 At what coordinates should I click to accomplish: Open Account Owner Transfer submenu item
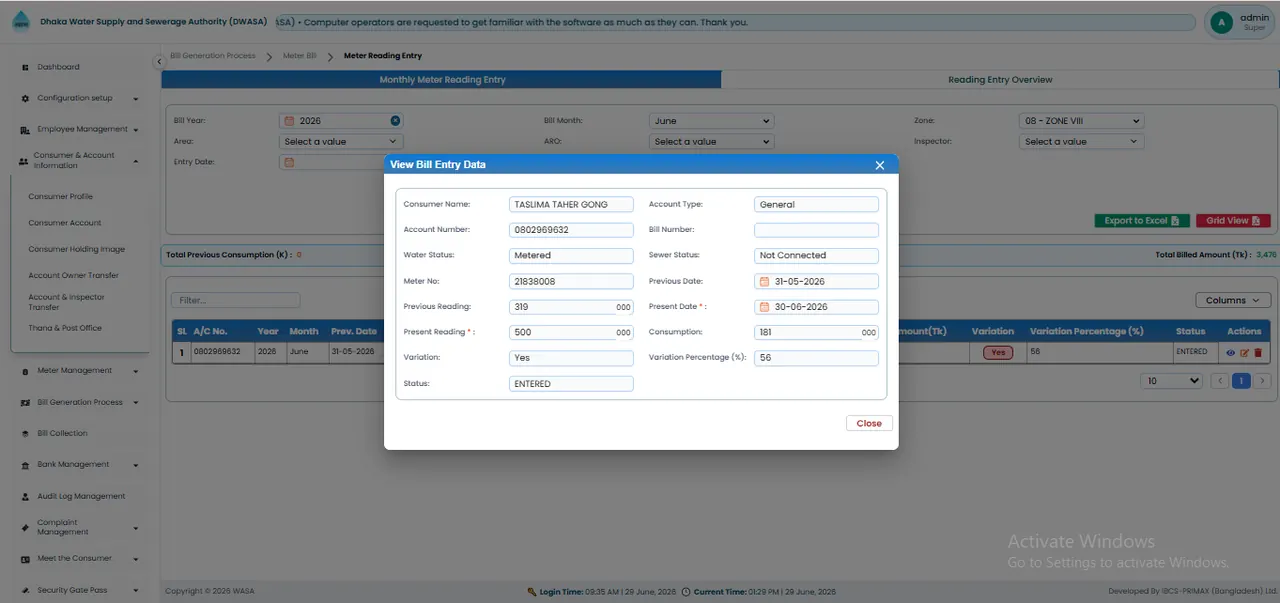[x=73, y=275]
